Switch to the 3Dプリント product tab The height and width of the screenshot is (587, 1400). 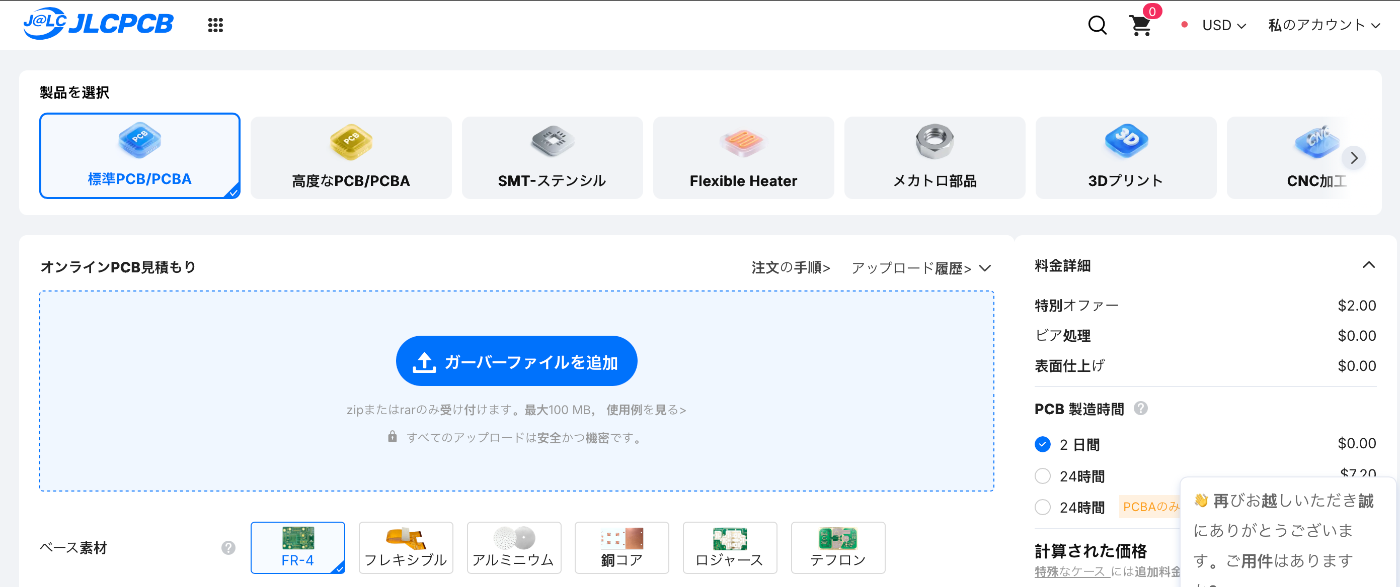click(1125, 158)
